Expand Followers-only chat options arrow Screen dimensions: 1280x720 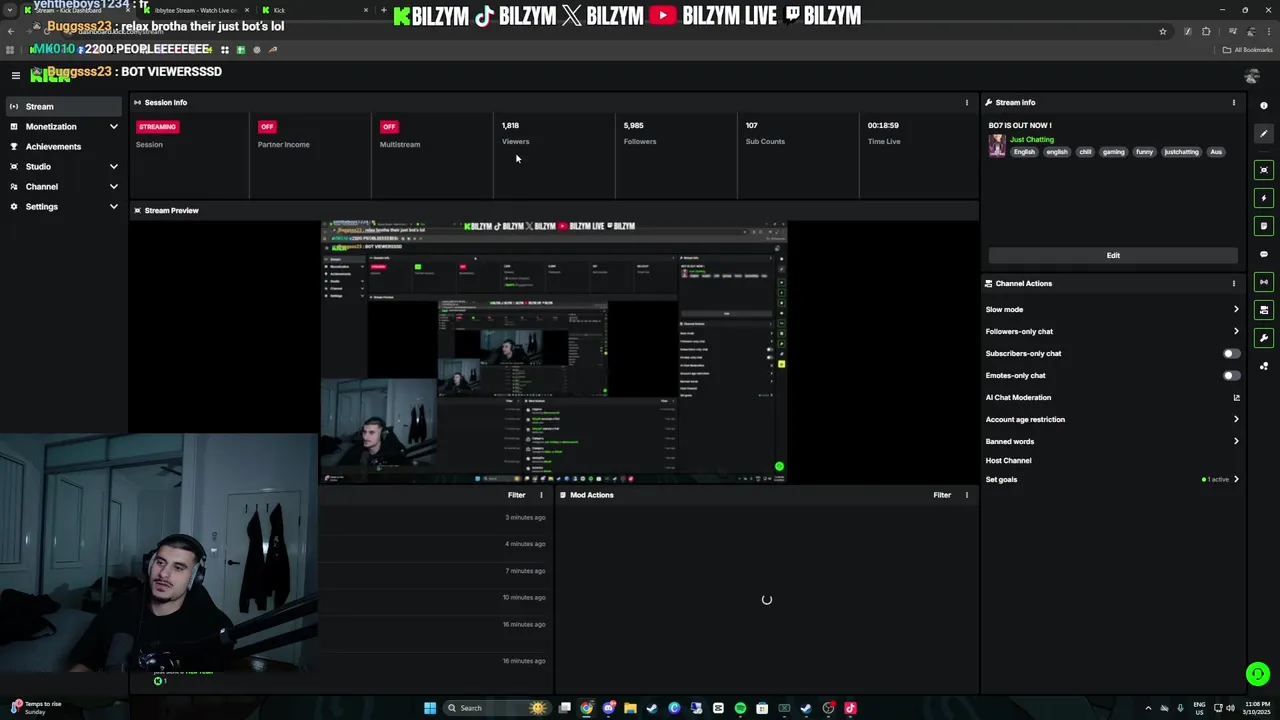[1236, 331]
